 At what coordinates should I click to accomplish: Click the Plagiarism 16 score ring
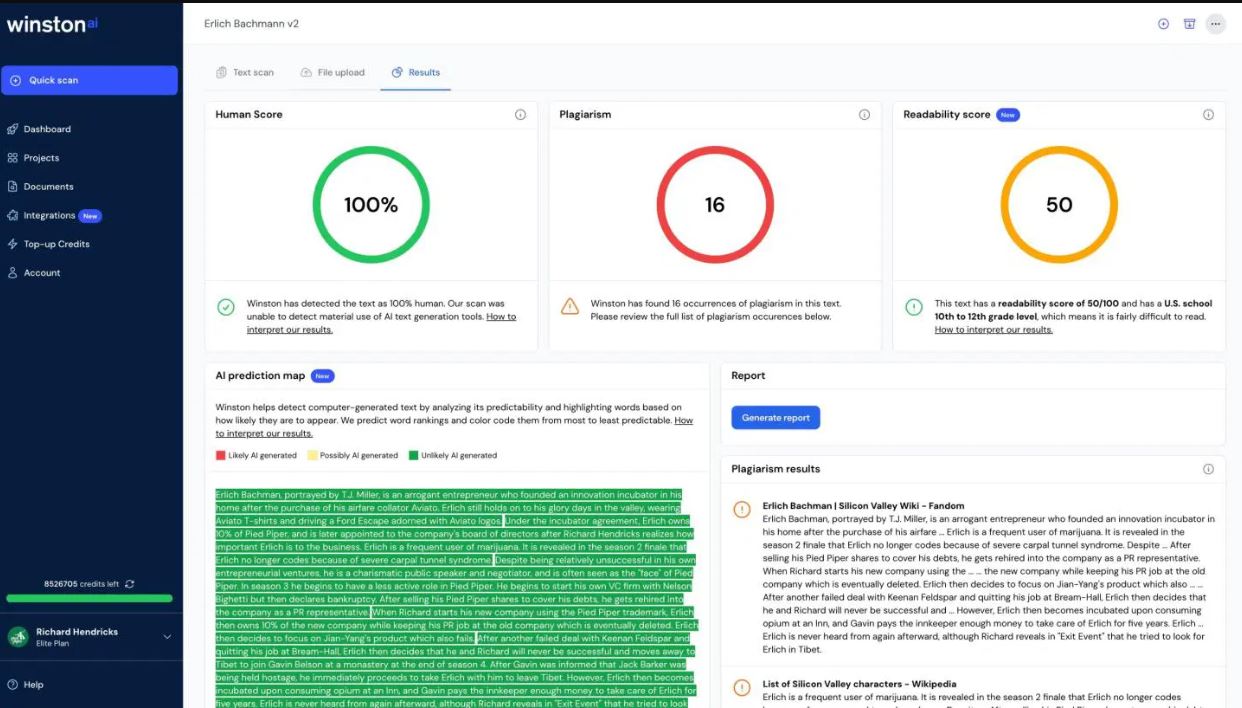pos(715,205)
